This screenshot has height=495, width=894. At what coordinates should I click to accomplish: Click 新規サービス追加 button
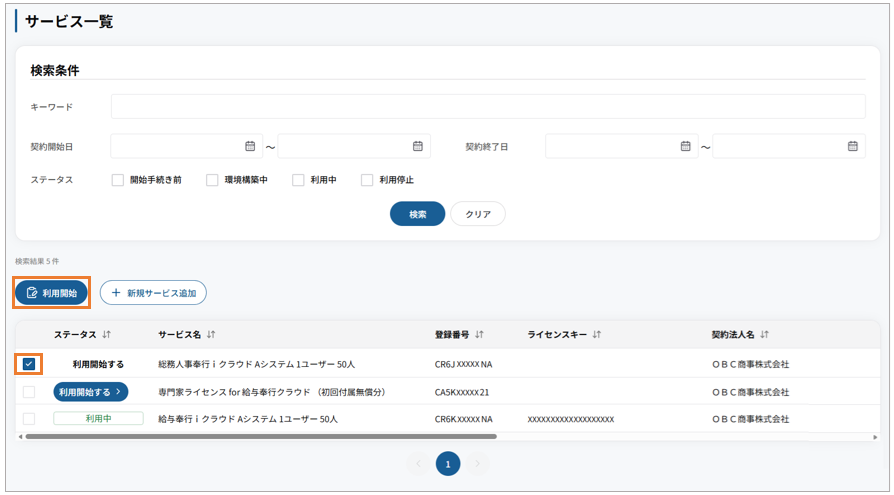coord(153,293)
